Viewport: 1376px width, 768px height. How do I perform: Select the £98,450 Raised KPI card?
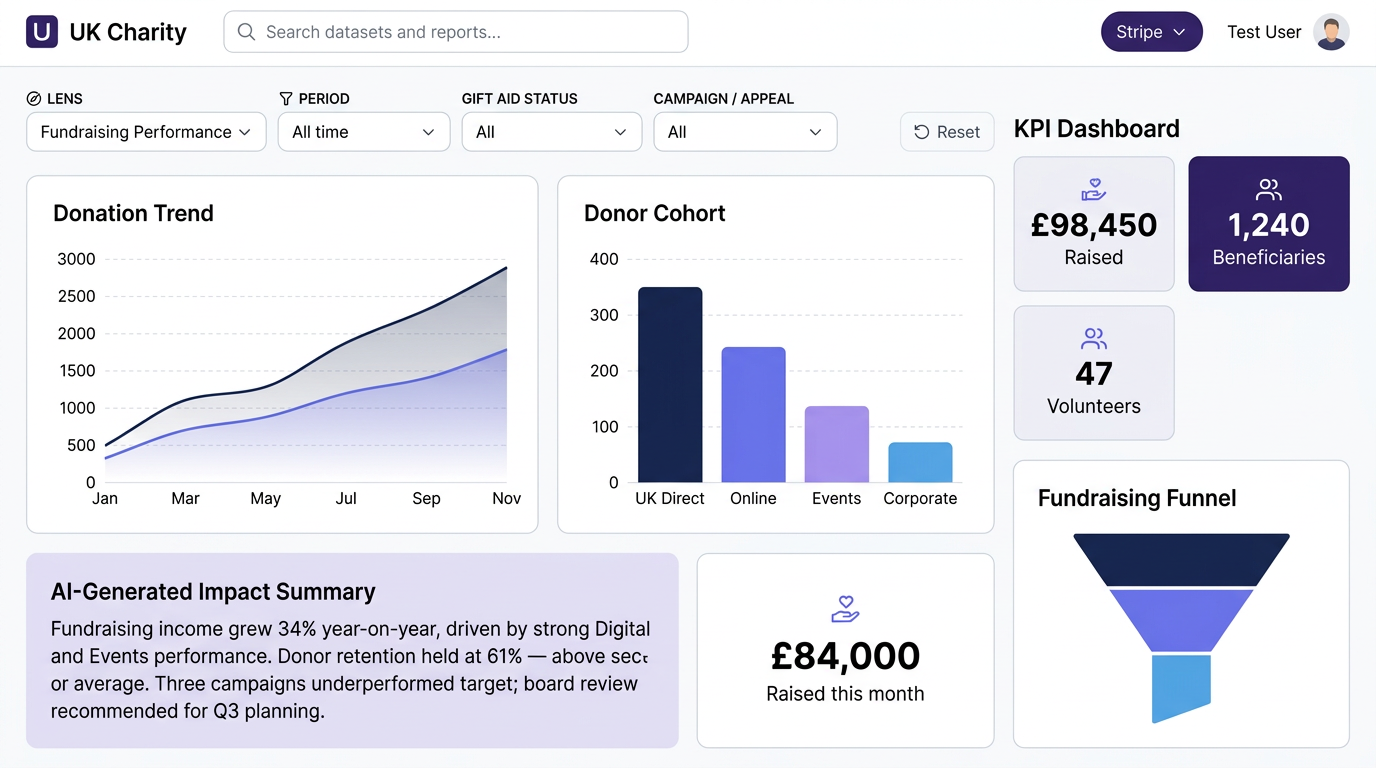[x=1094, y=224]
